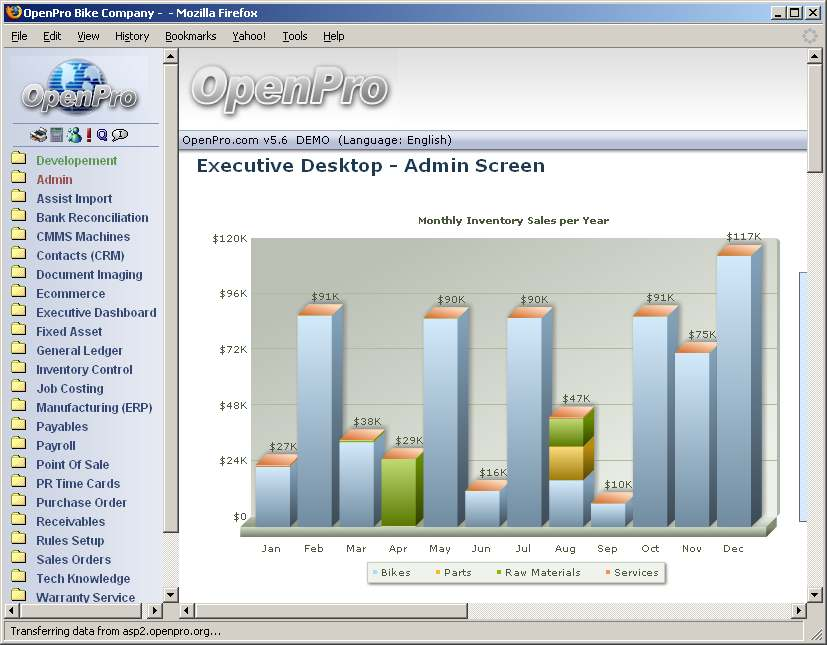The width and height of the screenshot is (827, 645).
Task: Click the sidebar vertical scrollbar down arrow
Action: (x=170, y=595)
